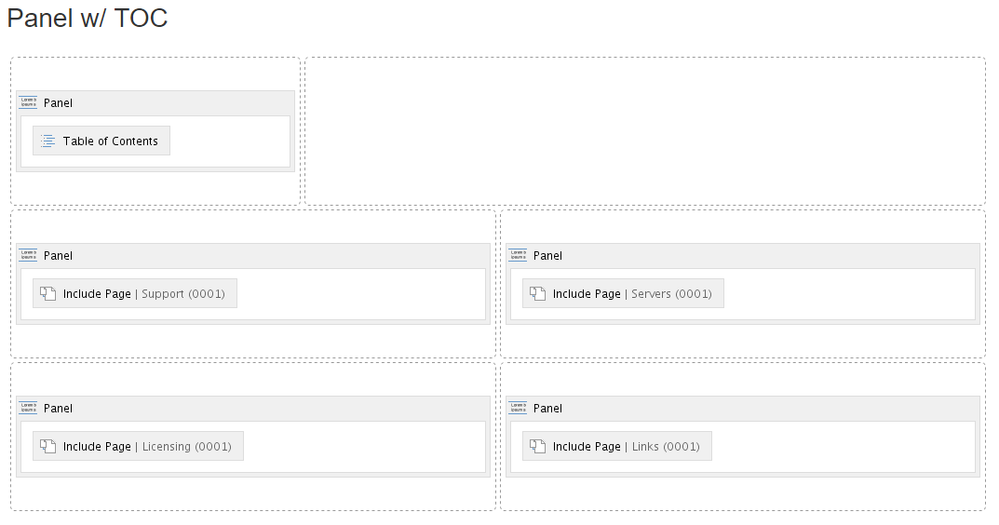Click the Include Page Links icon

point(538,447)
